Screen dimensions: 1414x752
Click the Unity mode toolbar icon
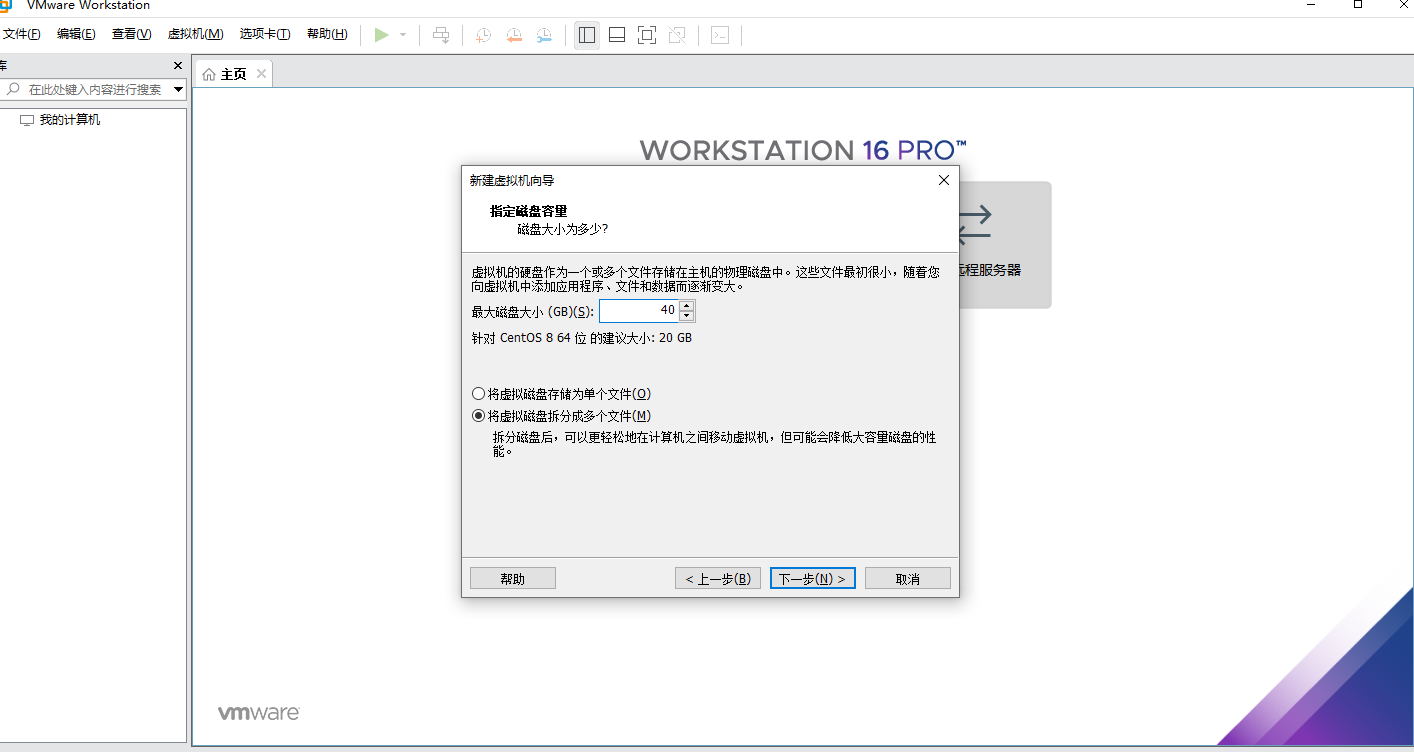tap(677, 35)
